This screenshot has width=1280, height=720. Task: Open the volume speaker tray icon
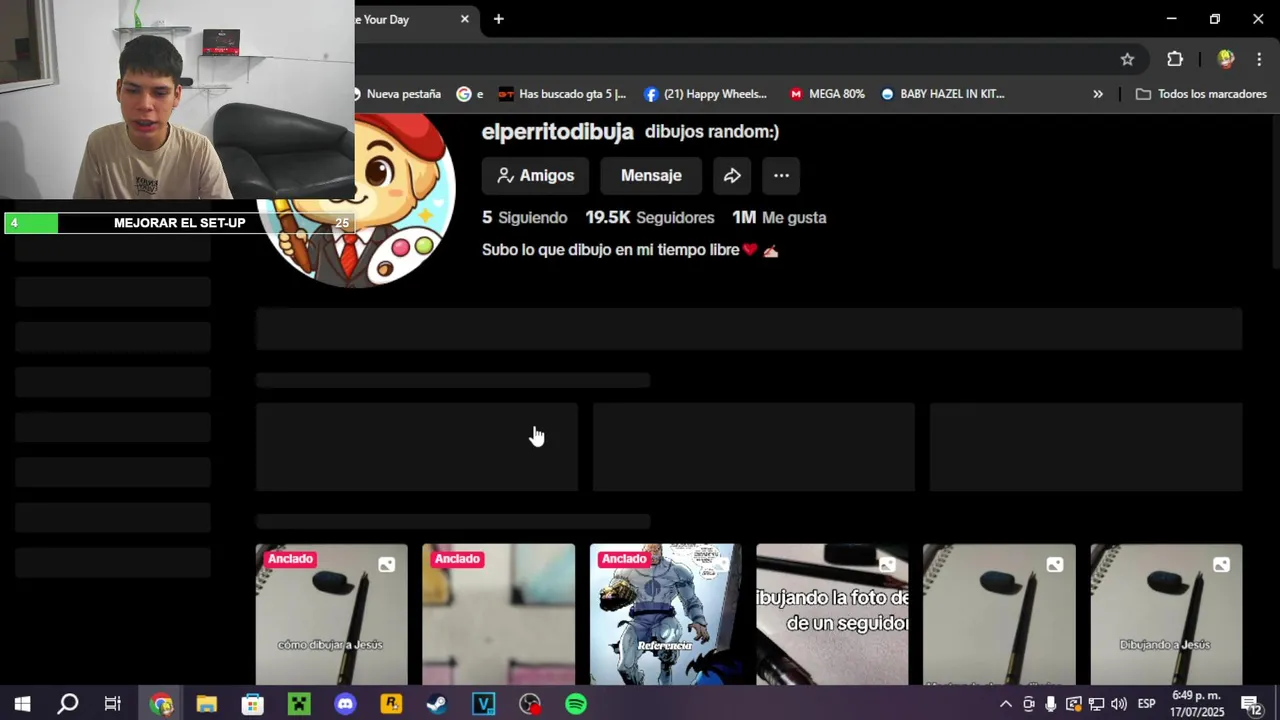click(1119, 704)
